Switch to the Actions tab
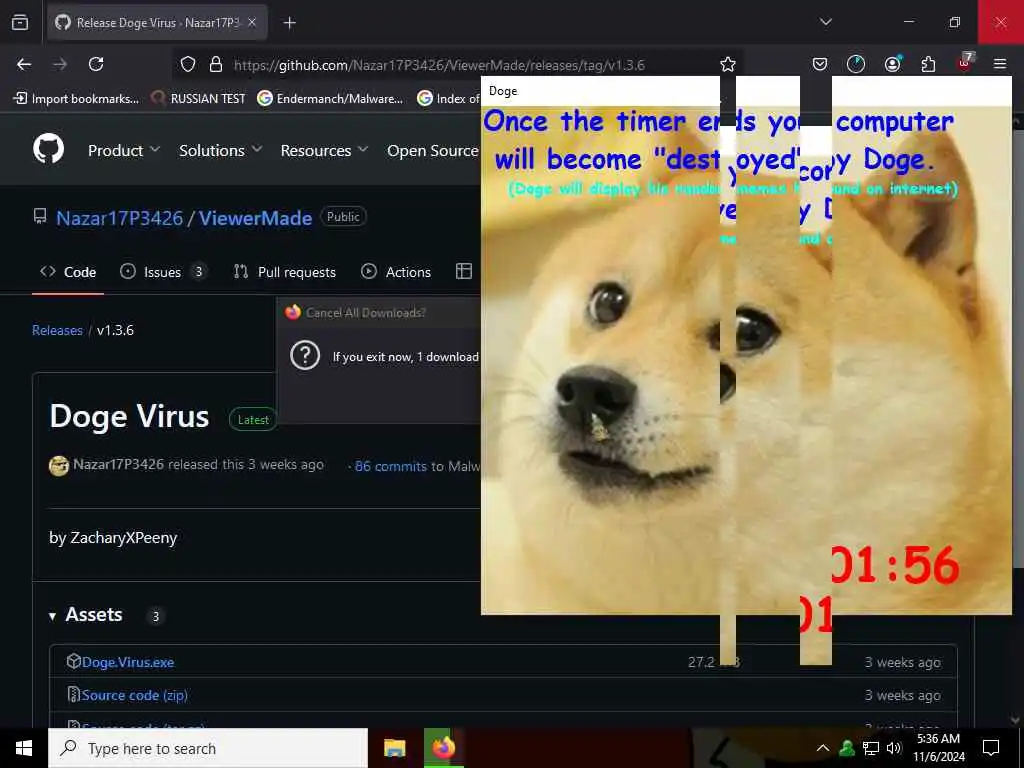1024x768 pixels. coord(396,272)
